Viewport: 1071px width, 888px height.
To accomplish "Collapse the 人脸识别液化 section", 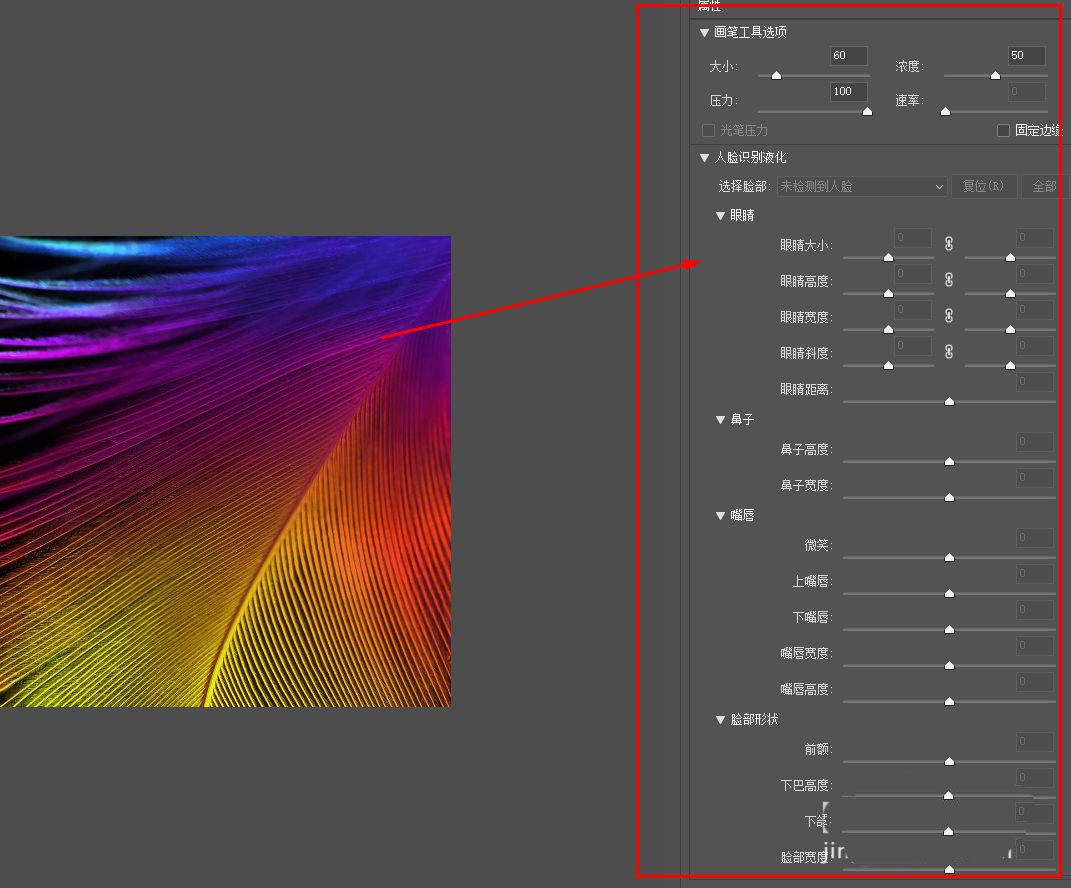I will click(x=704, y=158).
